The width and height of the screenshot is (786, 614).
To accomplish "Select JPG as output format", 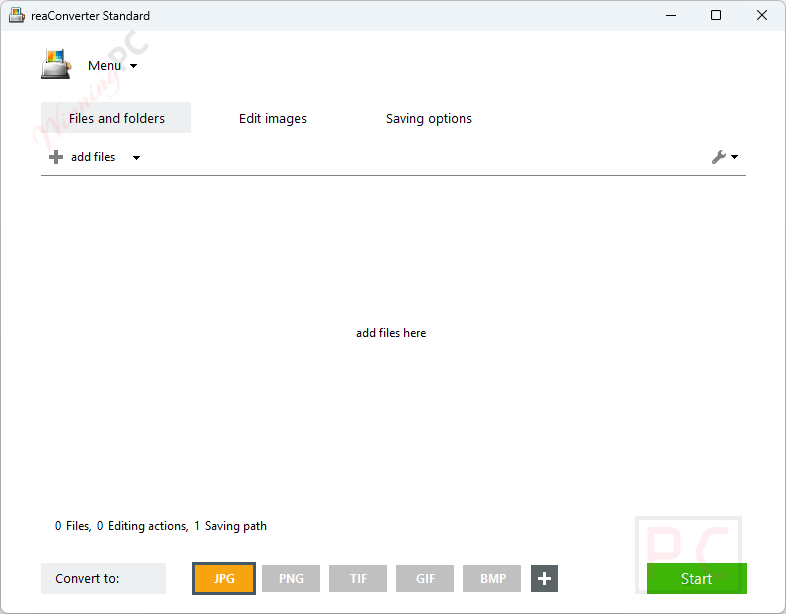I will [224, 578].
